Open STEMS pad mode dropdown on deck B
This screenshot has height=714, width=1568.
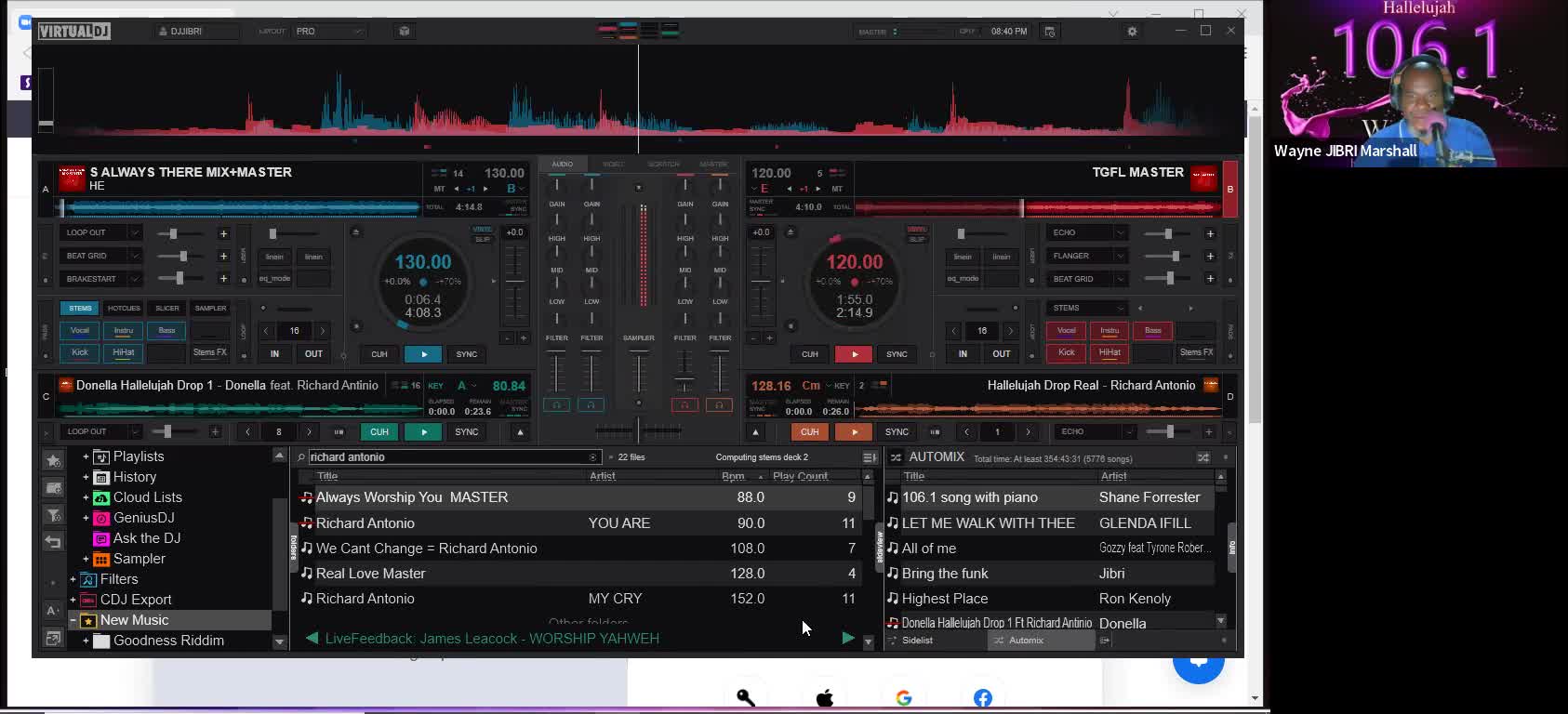[x=1086, y=308]
